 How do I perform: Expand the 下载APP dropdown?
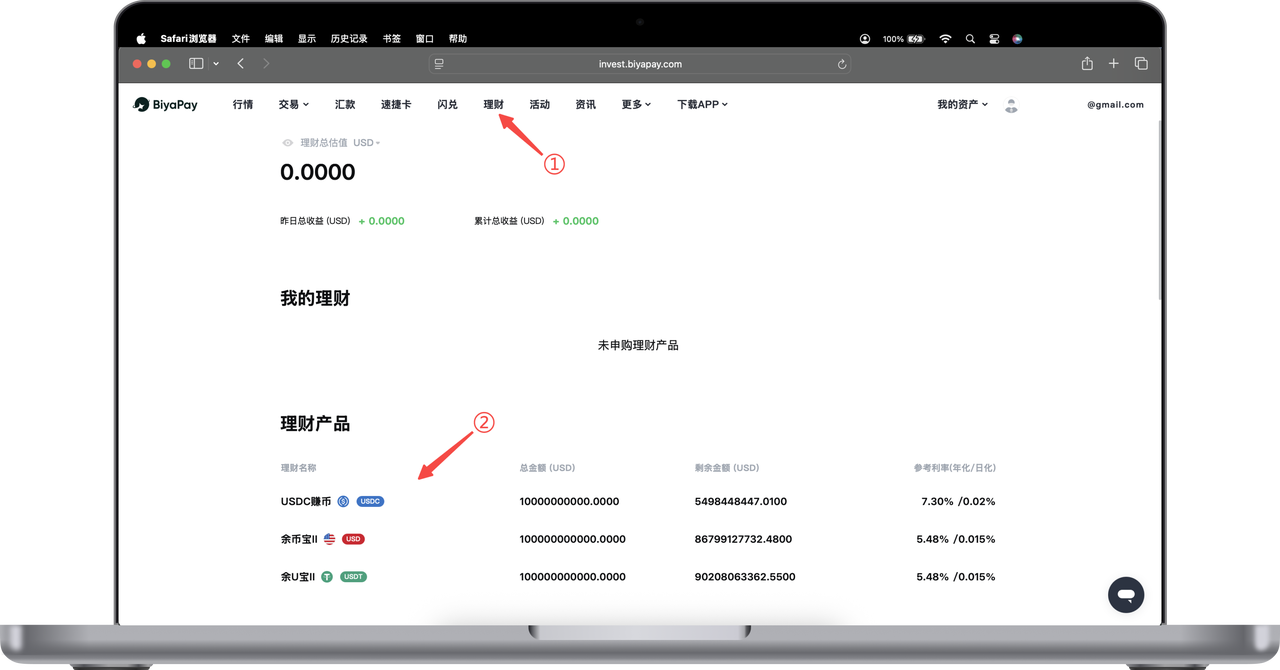click(702, 105)
